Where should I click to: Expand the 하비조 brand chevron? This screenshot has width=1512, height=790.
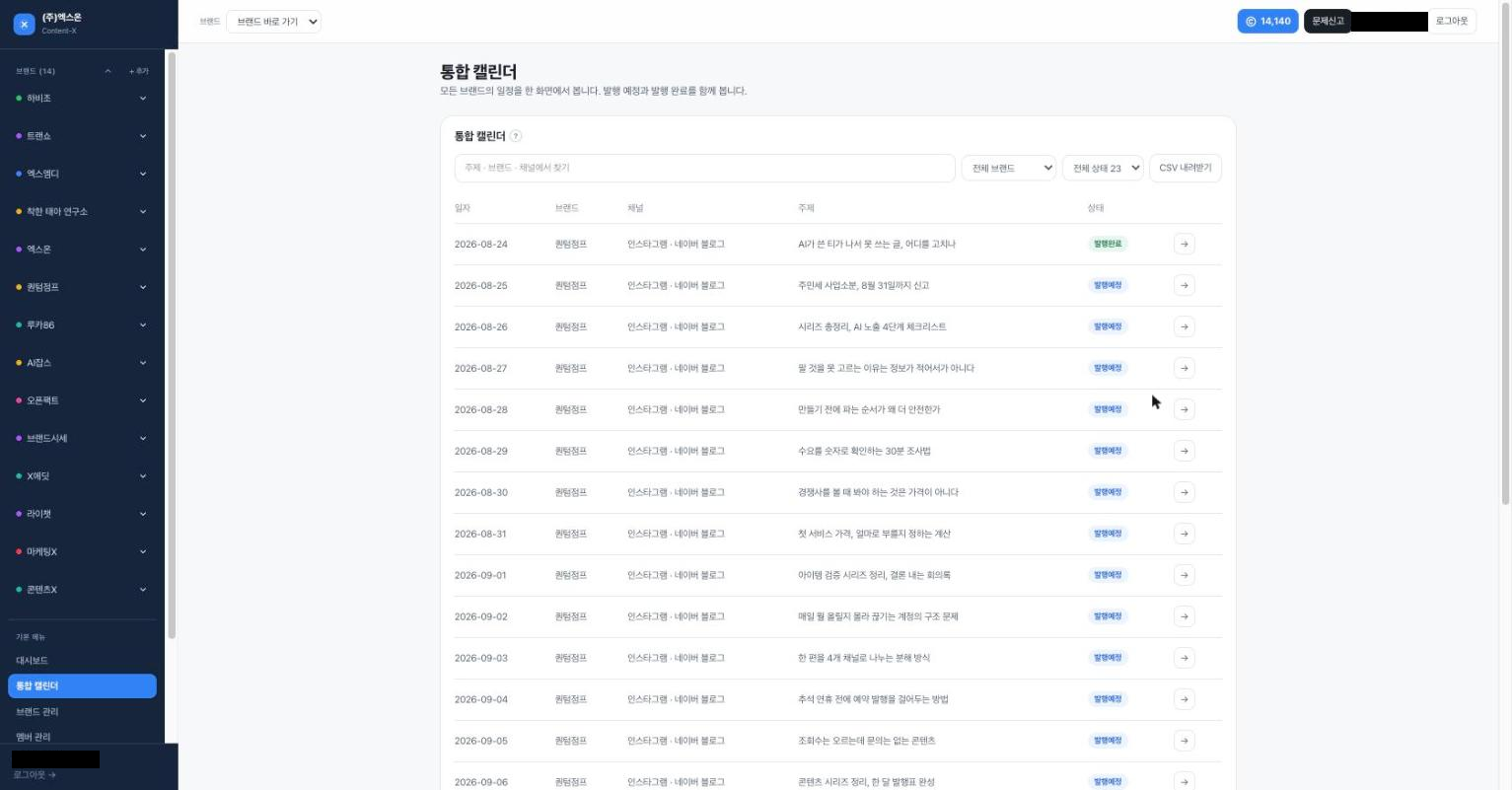coord(143,99)
